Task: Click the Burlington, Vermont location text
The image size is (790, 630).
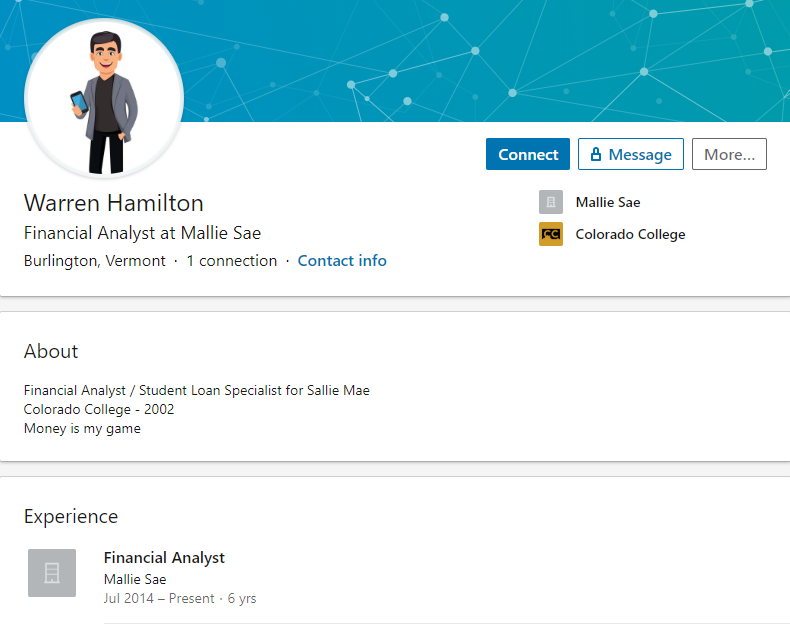Action: click(95, 260)
